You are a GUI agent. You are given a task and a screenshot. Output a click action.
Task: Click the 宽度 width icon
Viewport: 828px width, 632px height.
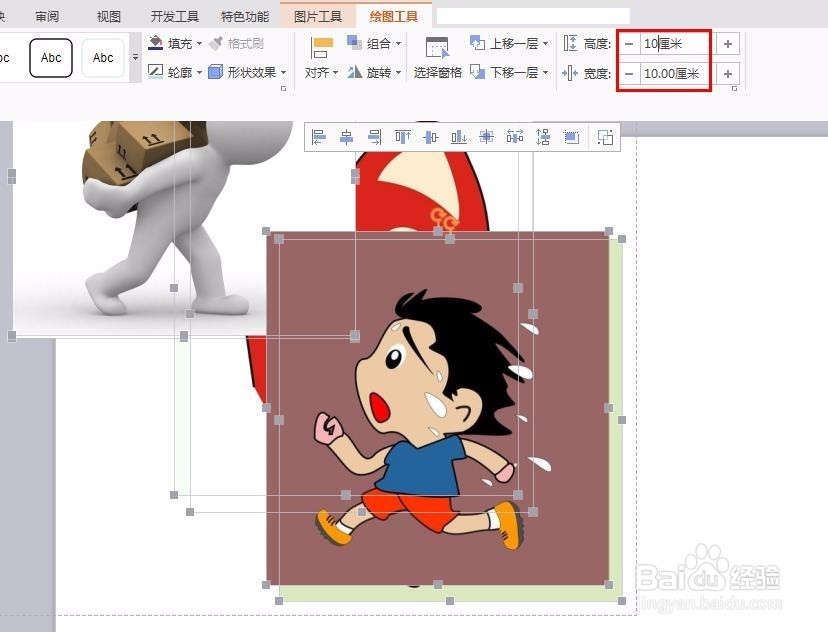(570, 72)
